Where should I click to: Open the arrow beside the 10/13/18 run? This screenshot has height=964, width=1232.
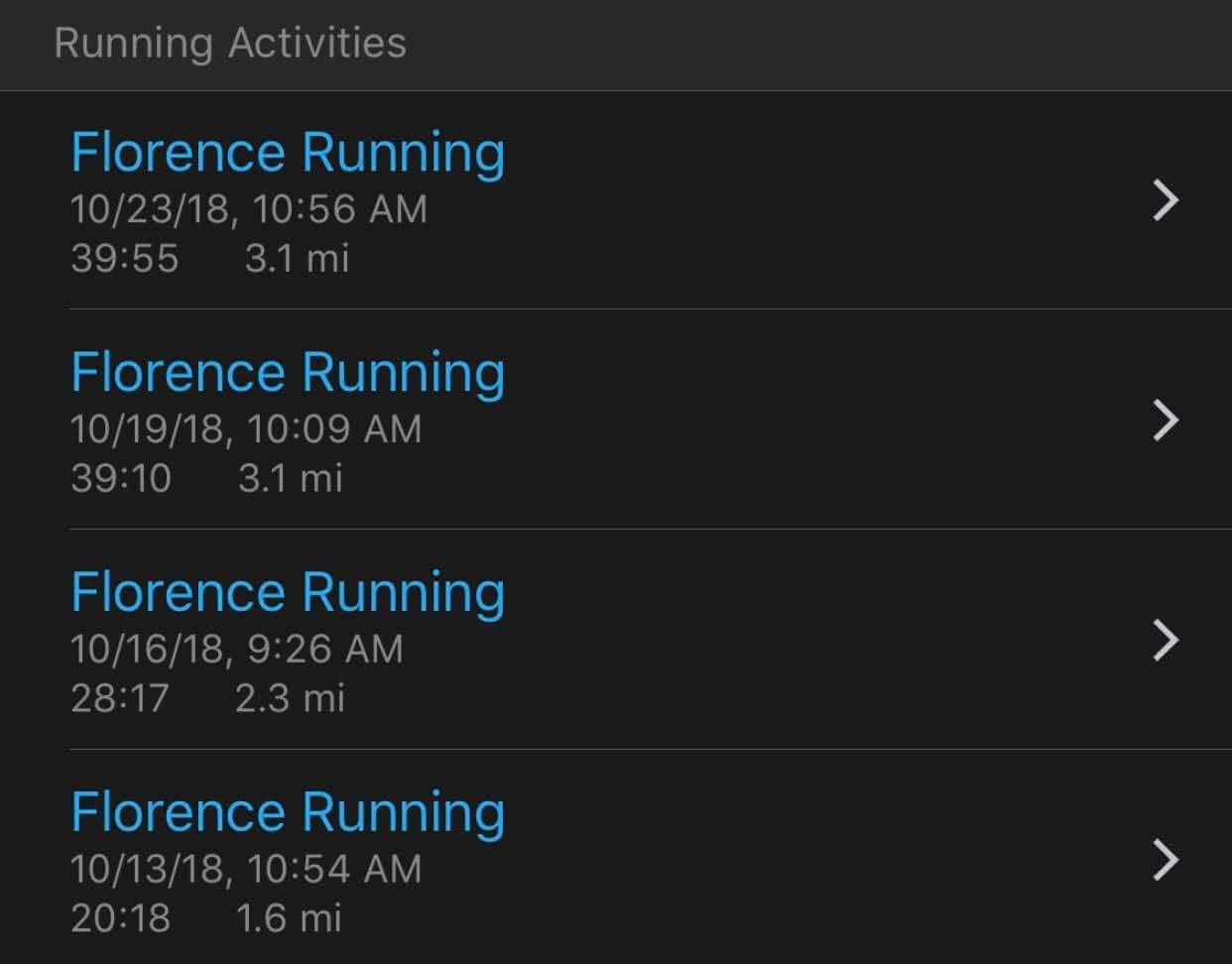point(1167,860)
